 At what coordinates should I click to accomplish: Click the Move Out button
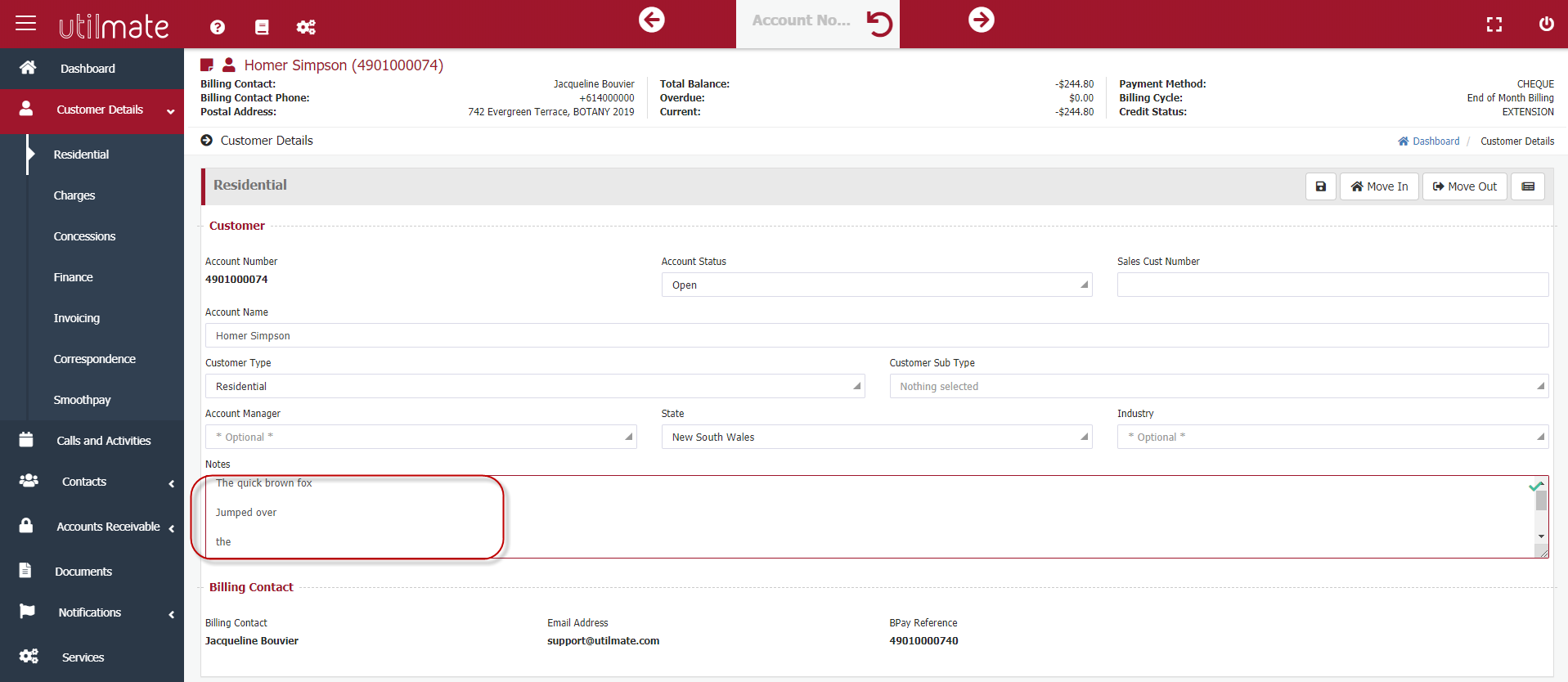click(x=1464, y=186)
